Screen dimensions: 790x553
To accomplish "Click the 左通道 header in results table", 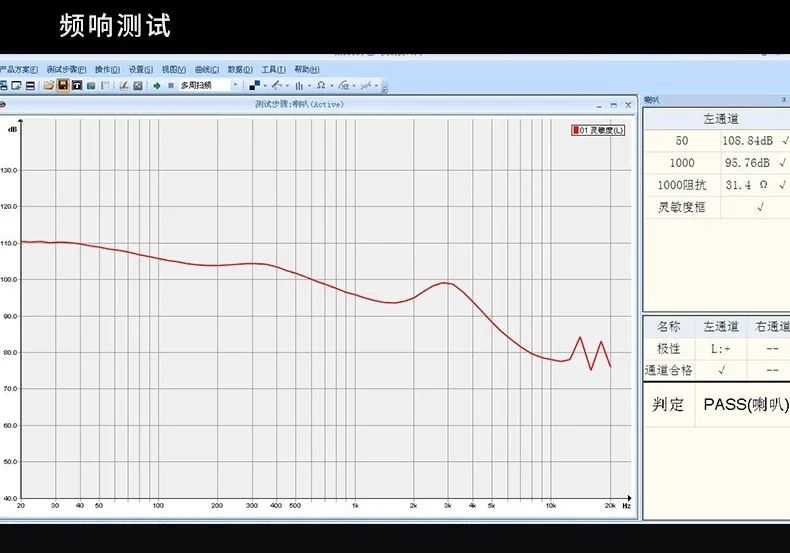I will [721, 119].
